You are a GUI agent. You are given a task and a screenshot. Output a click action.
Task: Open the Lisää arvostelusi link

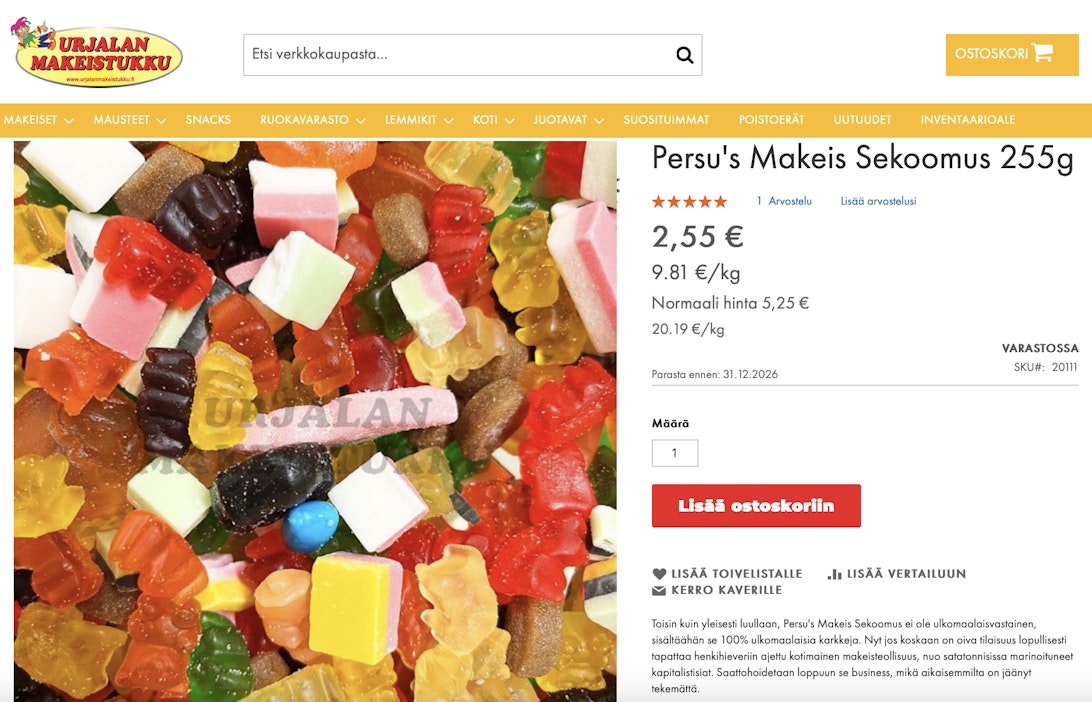(x=878, y=201)
